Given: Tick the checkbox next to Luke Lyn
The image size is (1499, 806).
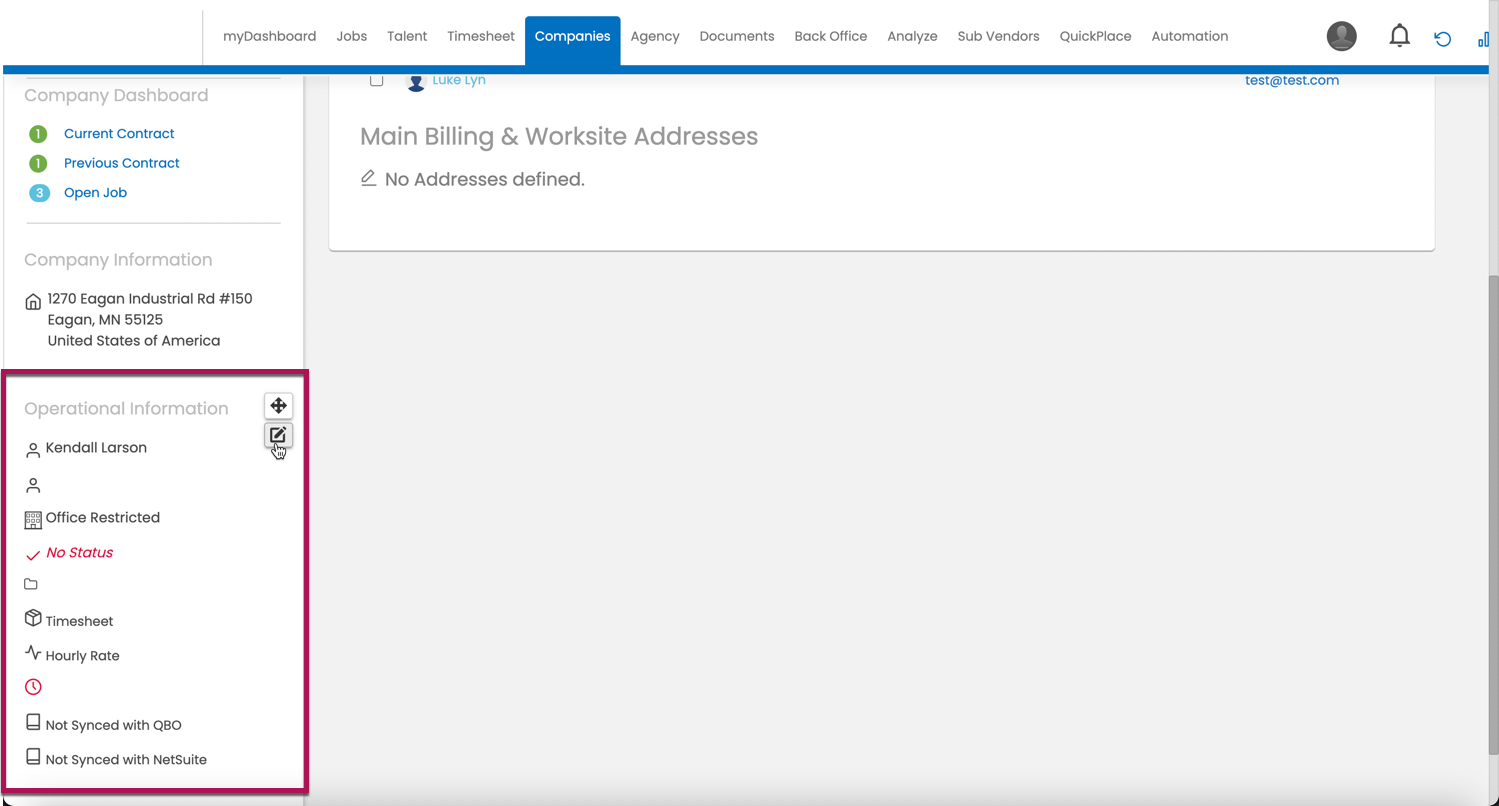Looking at the screenshot, I should tap(376, 80).
